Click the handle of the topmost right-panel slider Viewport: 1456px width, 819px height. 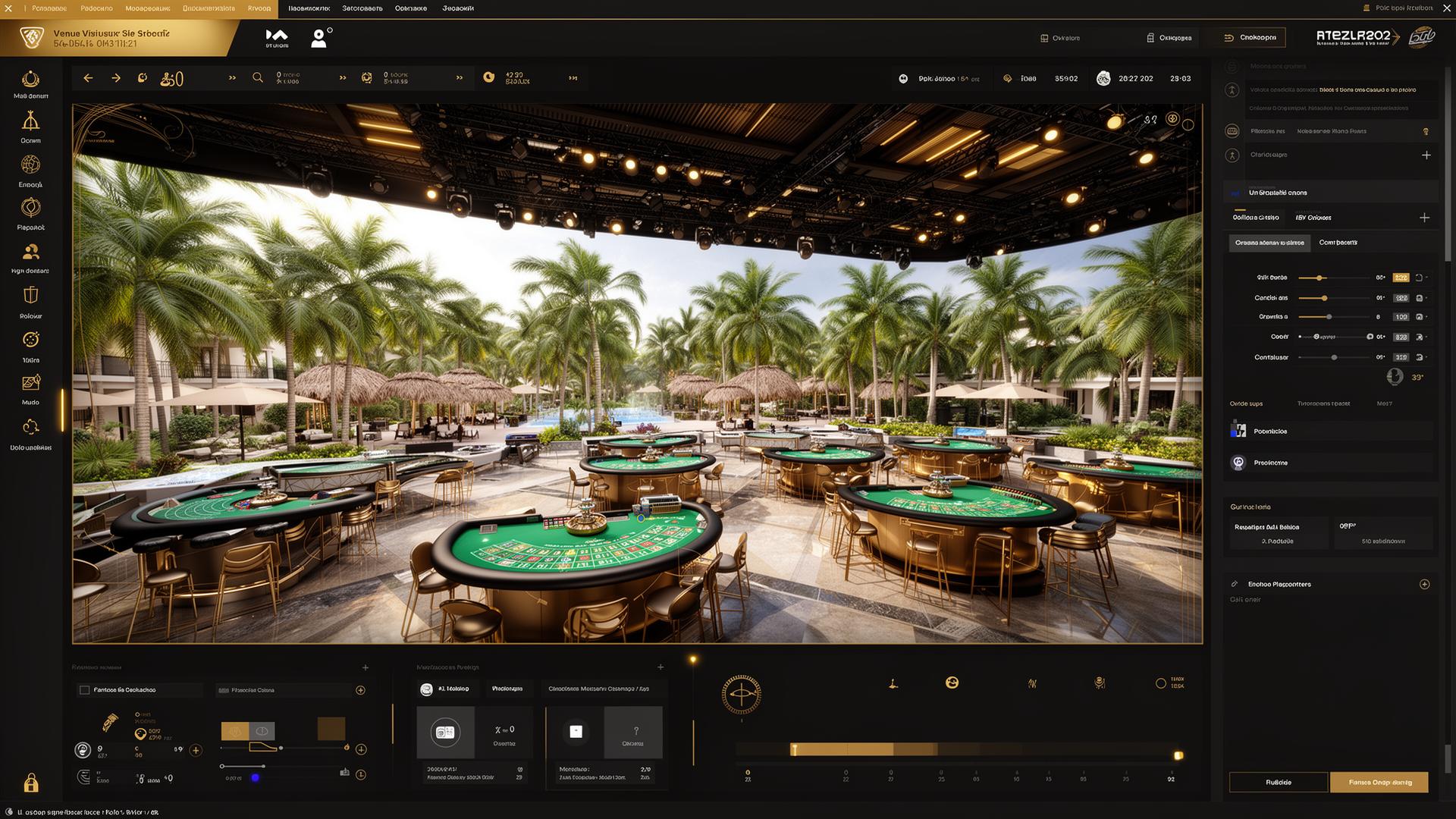1318,278
